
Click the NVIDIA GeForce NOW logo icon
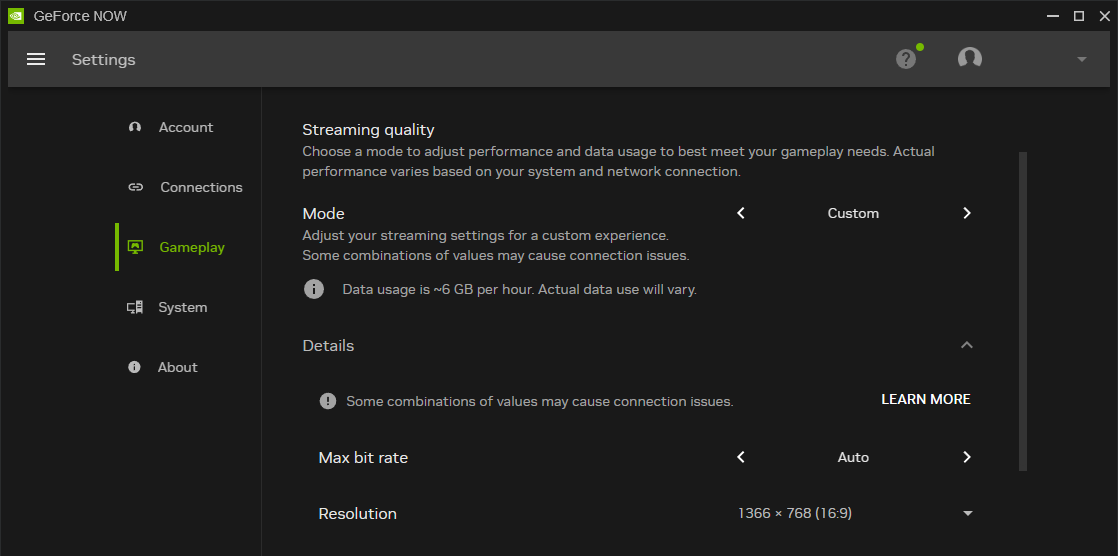click(16, 16)
